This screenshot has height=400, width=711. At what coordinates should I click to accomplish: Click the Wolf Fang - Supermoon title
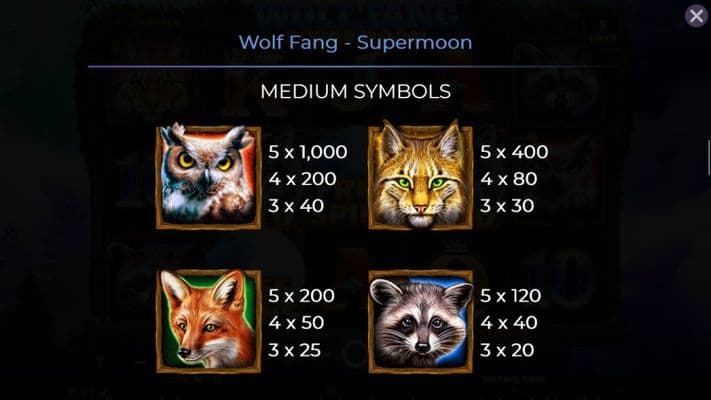tap(355, 43)
